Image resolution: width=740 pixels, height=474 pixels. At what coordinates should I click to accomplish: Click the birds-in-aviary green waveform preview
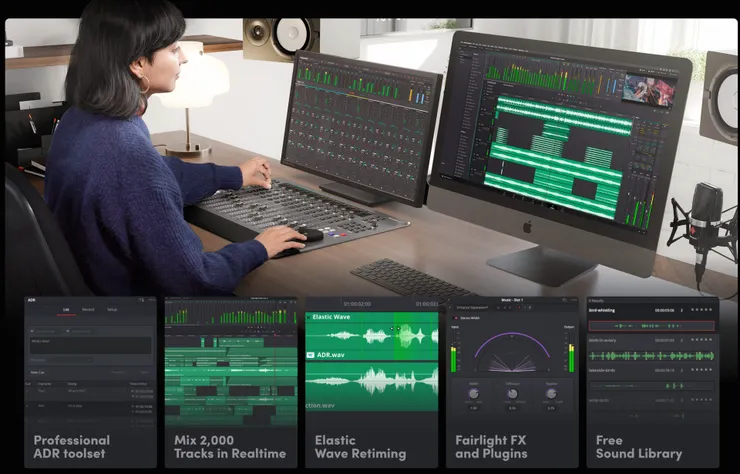pos(651,356)
